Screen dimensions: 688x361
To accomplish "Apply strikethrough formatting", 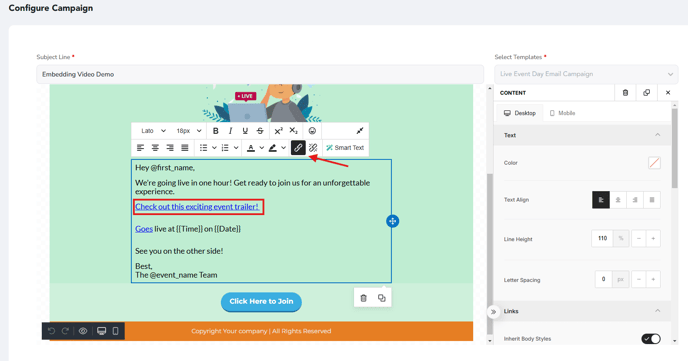I will tap(260, 131).
